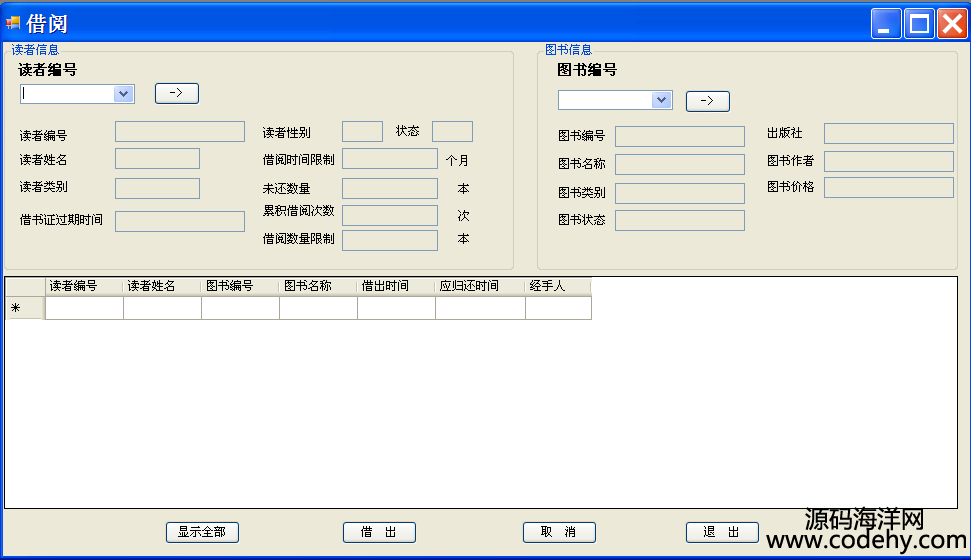Click the 借阅数量限制 input field

tap(390, 240)
